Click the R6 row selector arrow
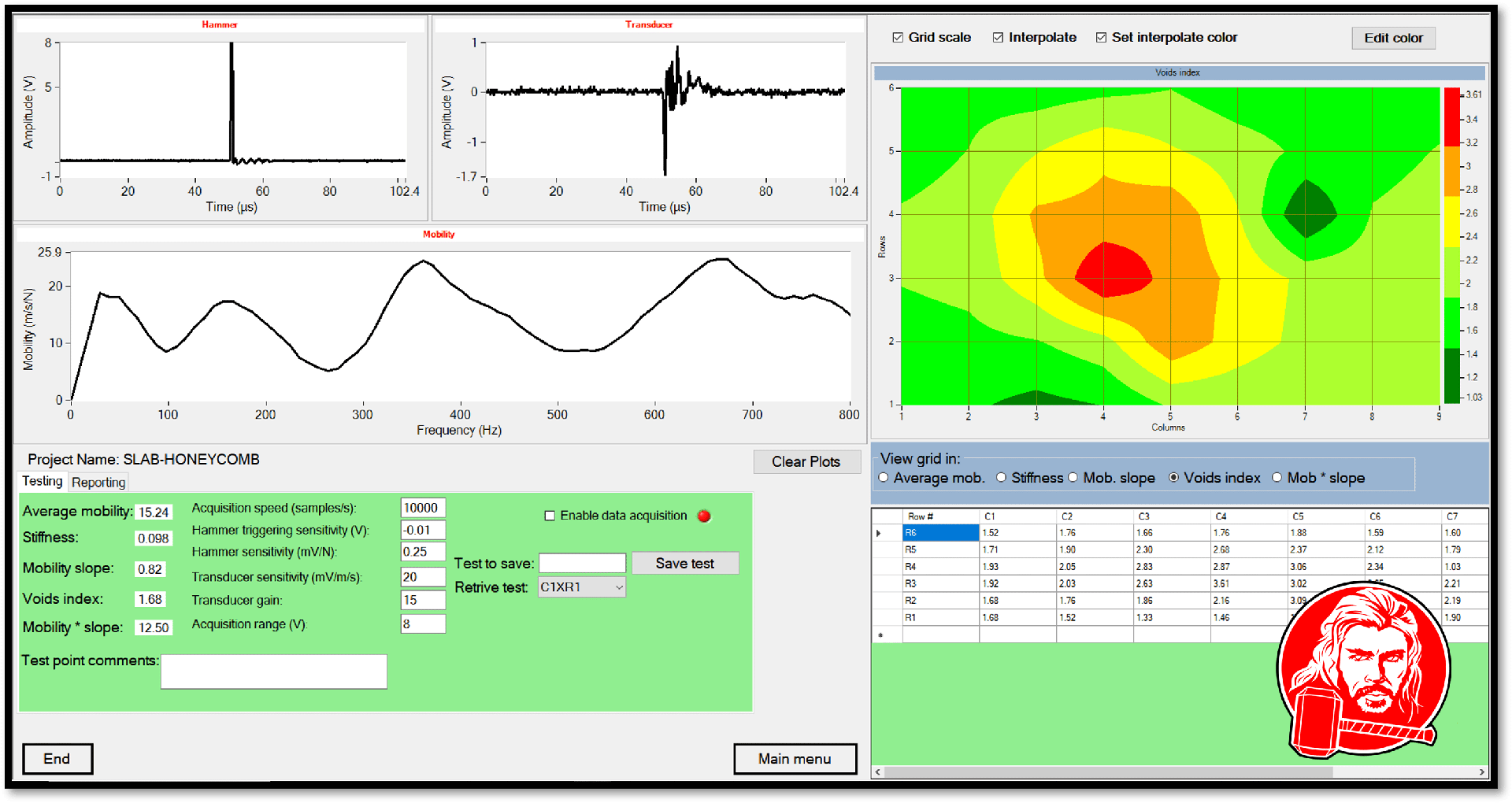The height and width of the screenshot is (803, 1512). point(879,534)
